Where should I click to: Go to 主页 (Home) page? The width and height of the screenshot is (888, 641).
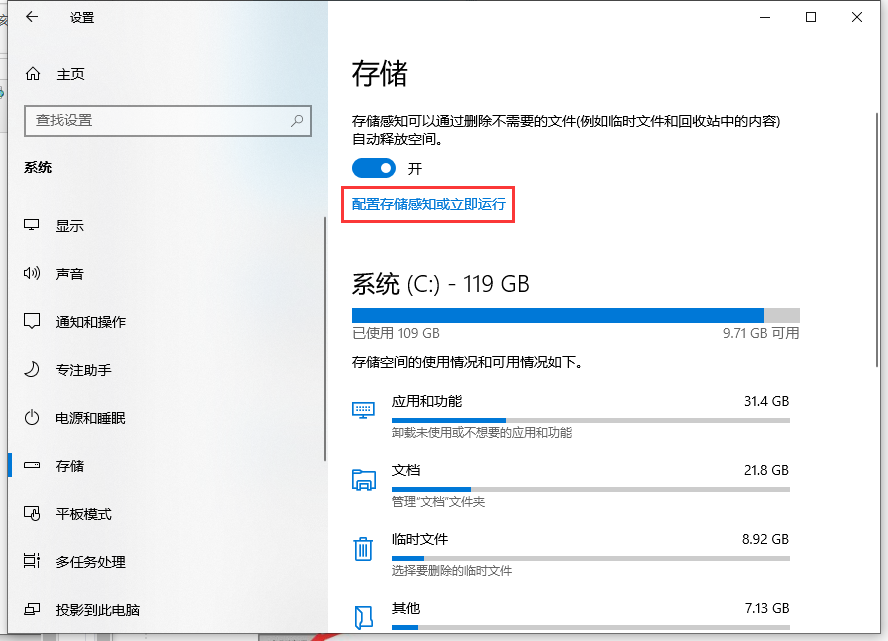click(56, 74)
